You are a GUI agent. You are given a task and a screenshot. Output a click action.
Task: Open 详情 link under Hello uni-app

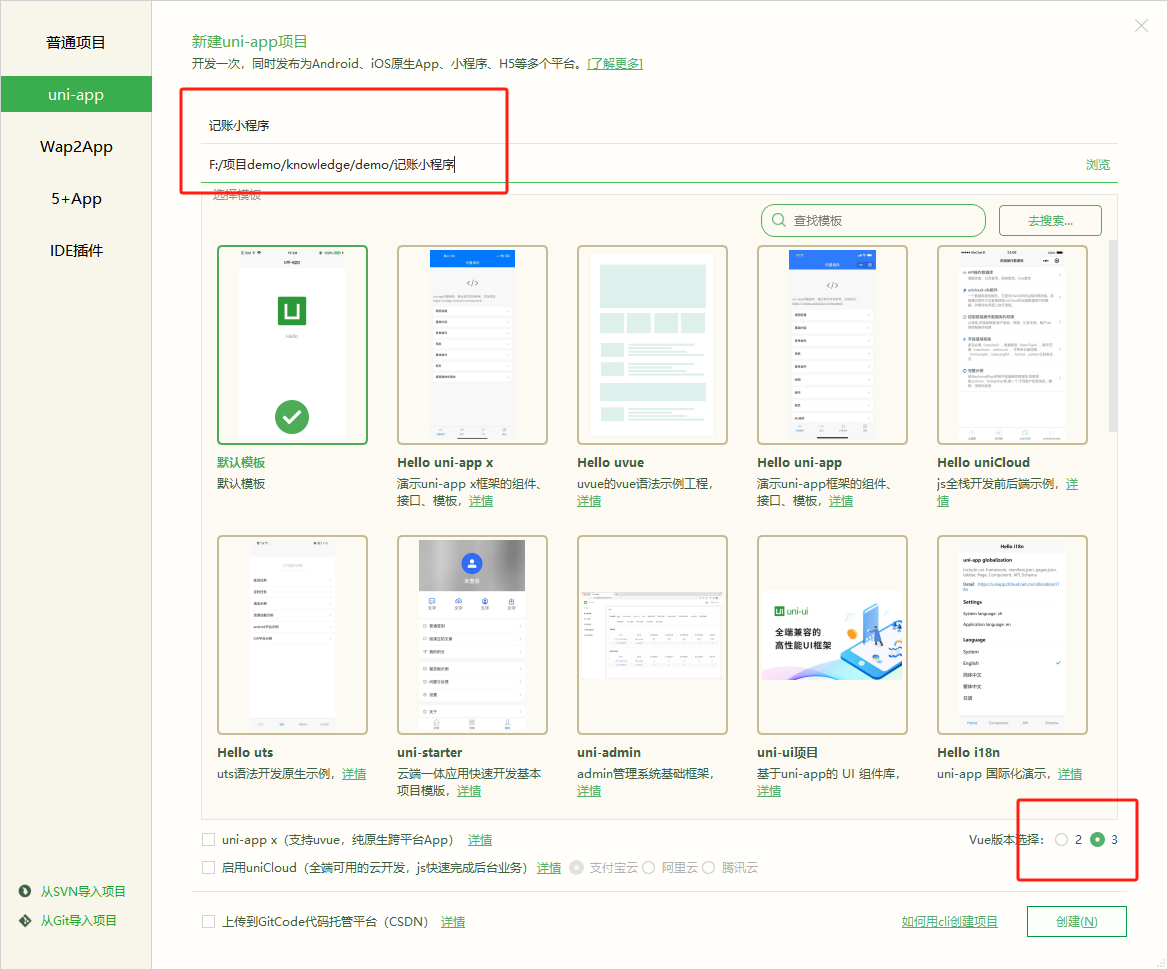(841, 501)
